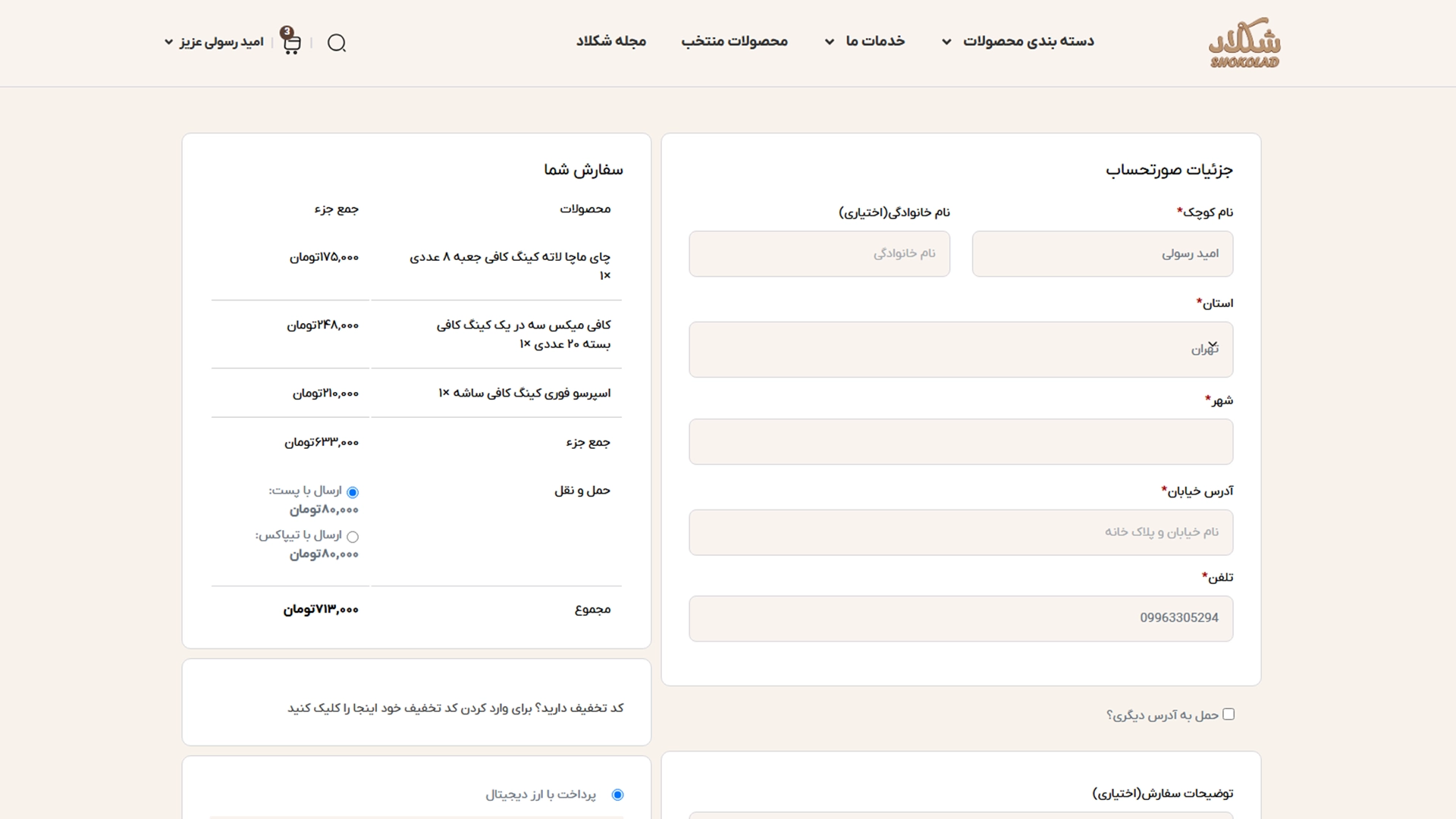
Task: Open the shopping cart icon
Action: (292, 44)
